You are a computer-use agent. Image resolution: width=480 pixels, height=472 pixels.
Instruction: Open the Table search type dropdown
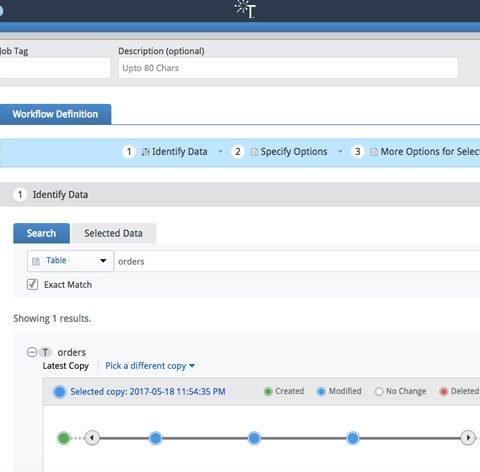pos(70,261)
